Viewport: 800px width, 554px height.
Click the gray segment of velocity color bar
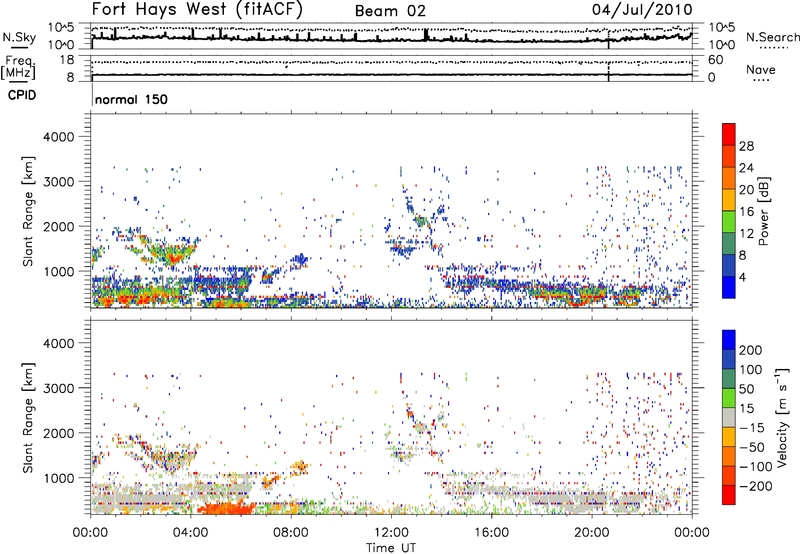pyautogui.click(x=729, y=417)
